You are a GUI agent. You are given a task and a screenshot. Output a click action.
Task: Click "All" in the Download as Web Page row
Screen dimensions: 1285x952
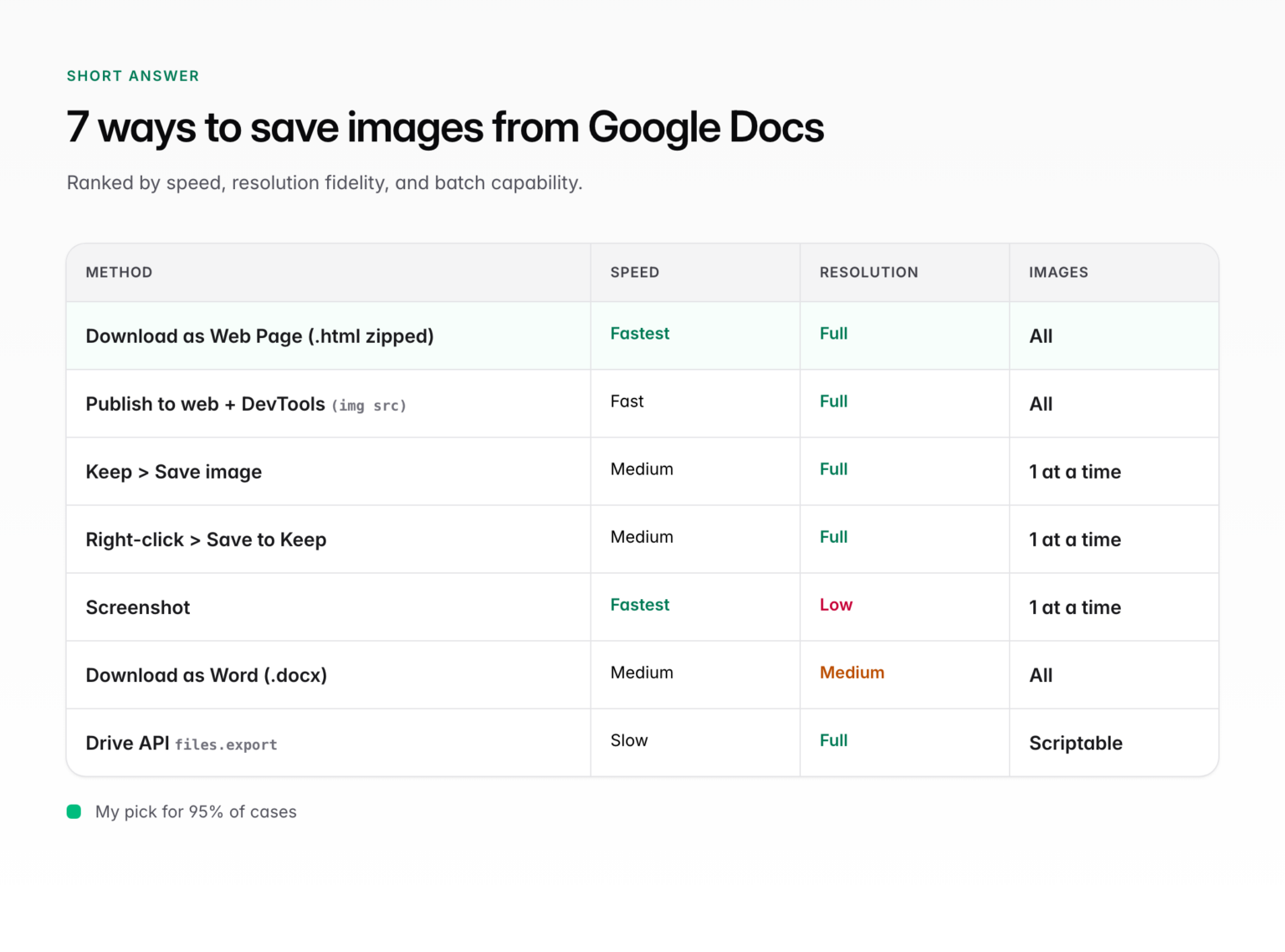click(1041, 336)
